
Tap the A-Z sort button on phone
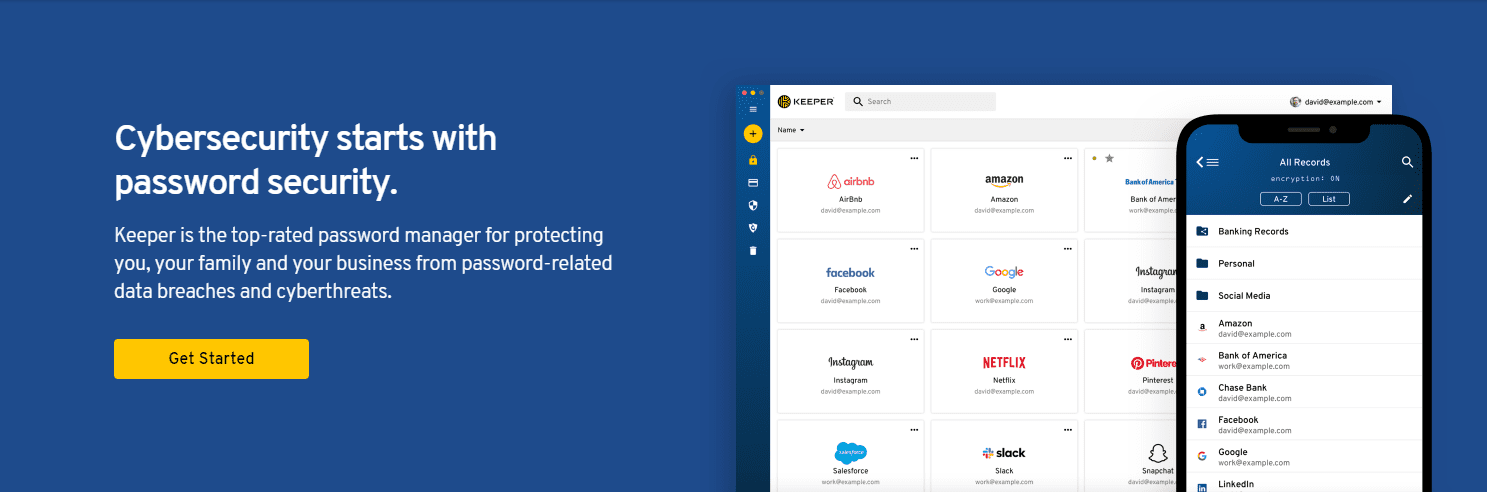[x=1280, y=199]
